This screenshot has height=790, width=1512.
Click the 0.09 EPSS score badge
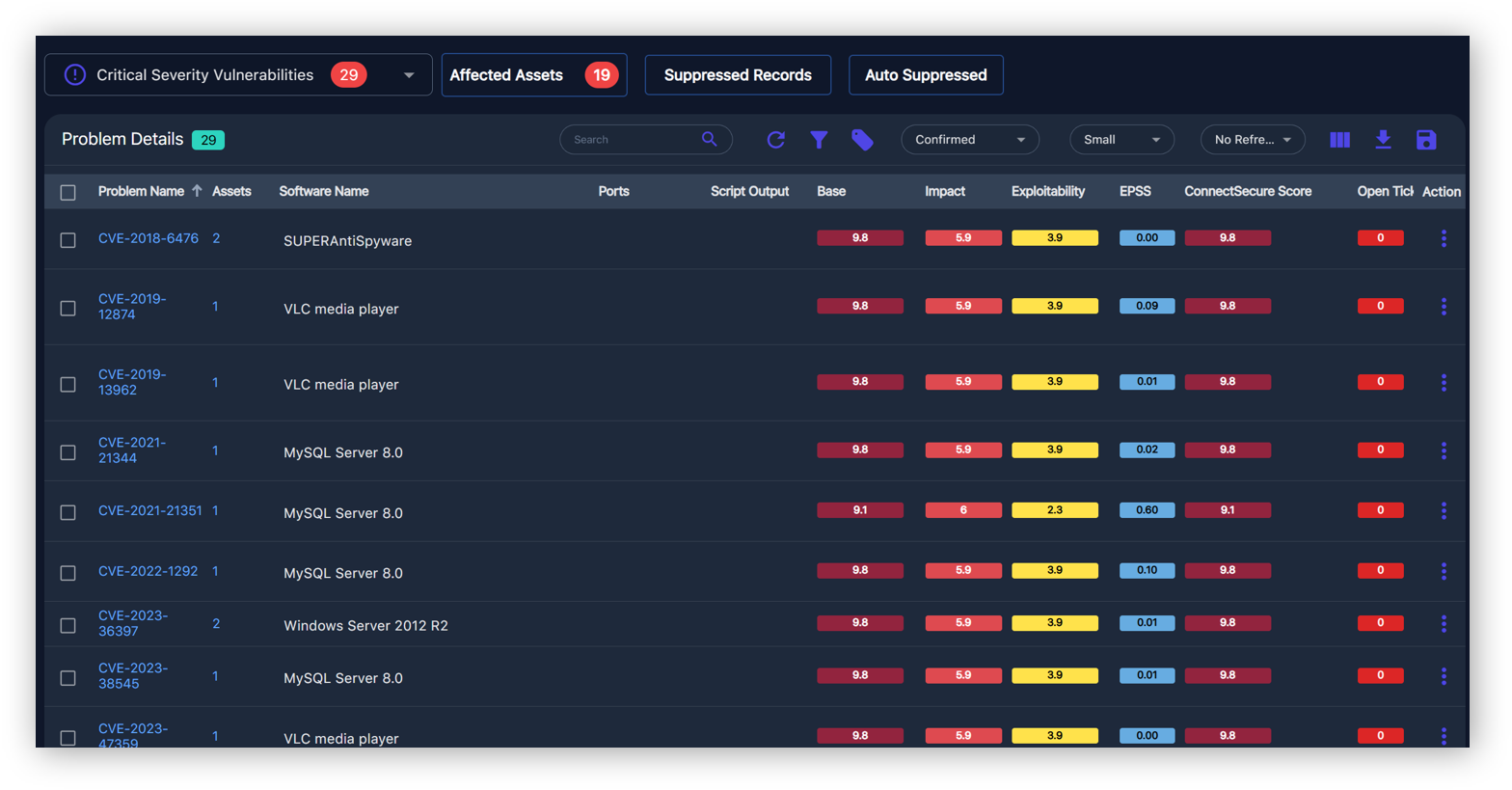point(1147,306)
